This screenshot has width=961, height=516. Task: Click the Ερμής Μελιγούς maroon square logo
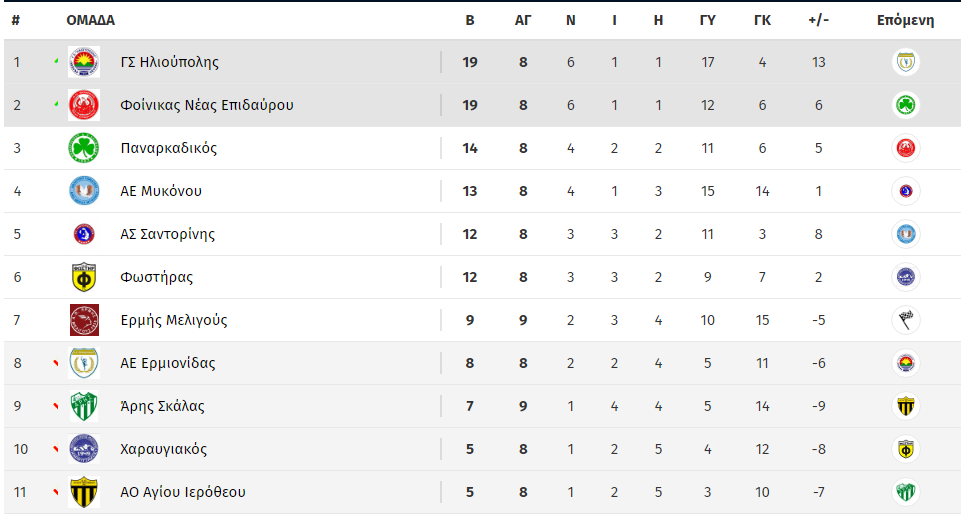pyautogui.click(x=84, y=320)
